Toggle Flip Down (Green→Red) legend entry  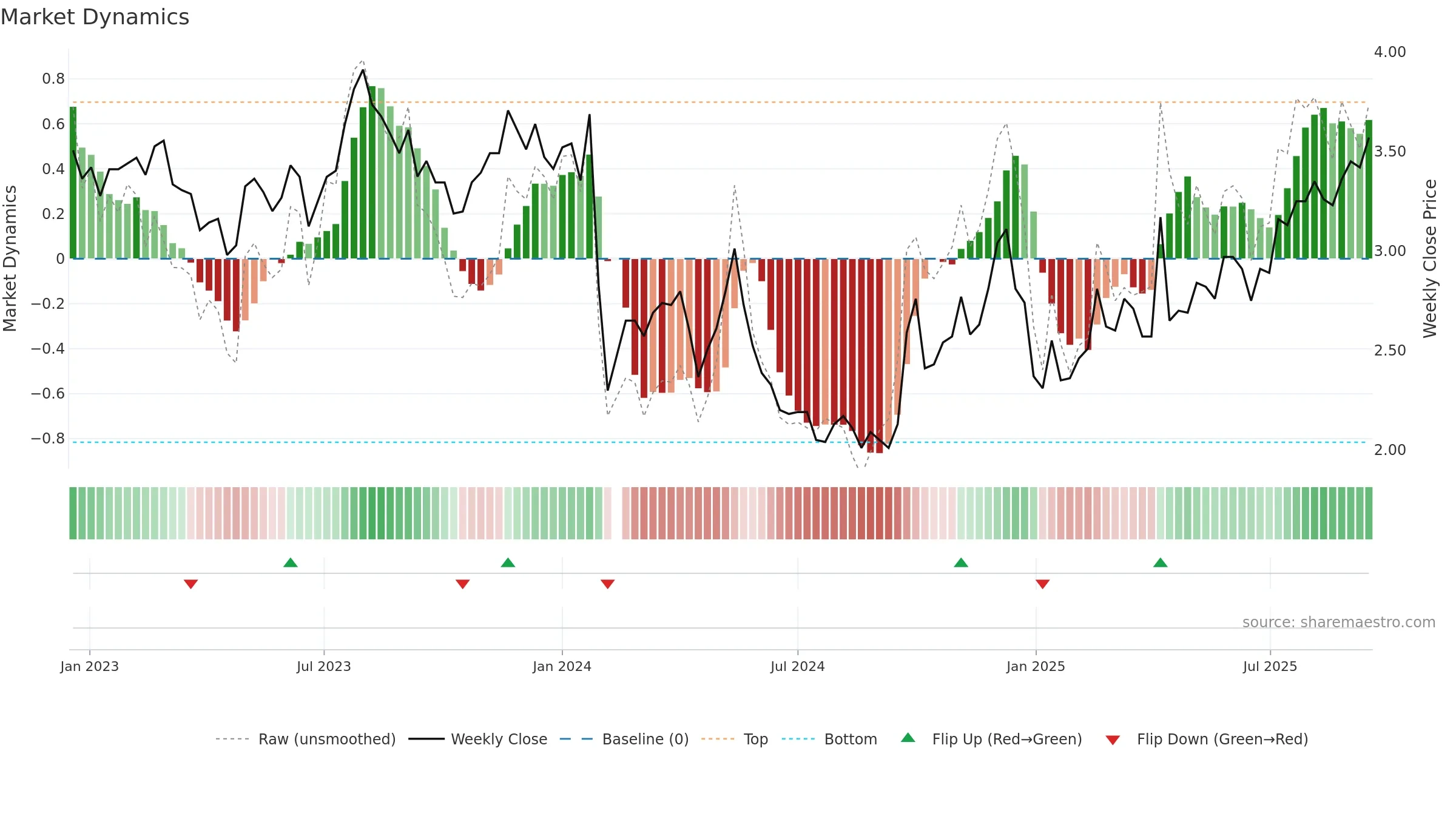click(x=1207, y=739)
